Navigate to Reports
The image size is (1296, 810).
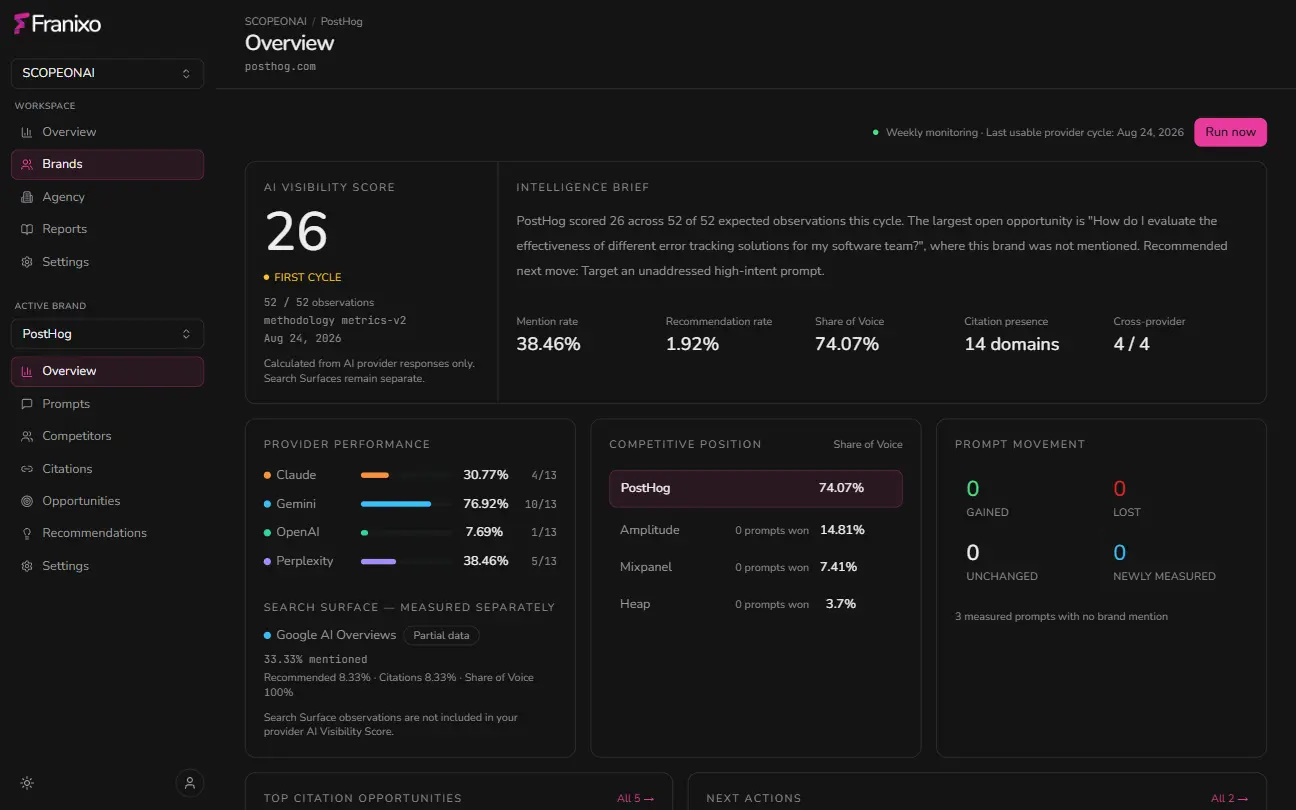107,229
